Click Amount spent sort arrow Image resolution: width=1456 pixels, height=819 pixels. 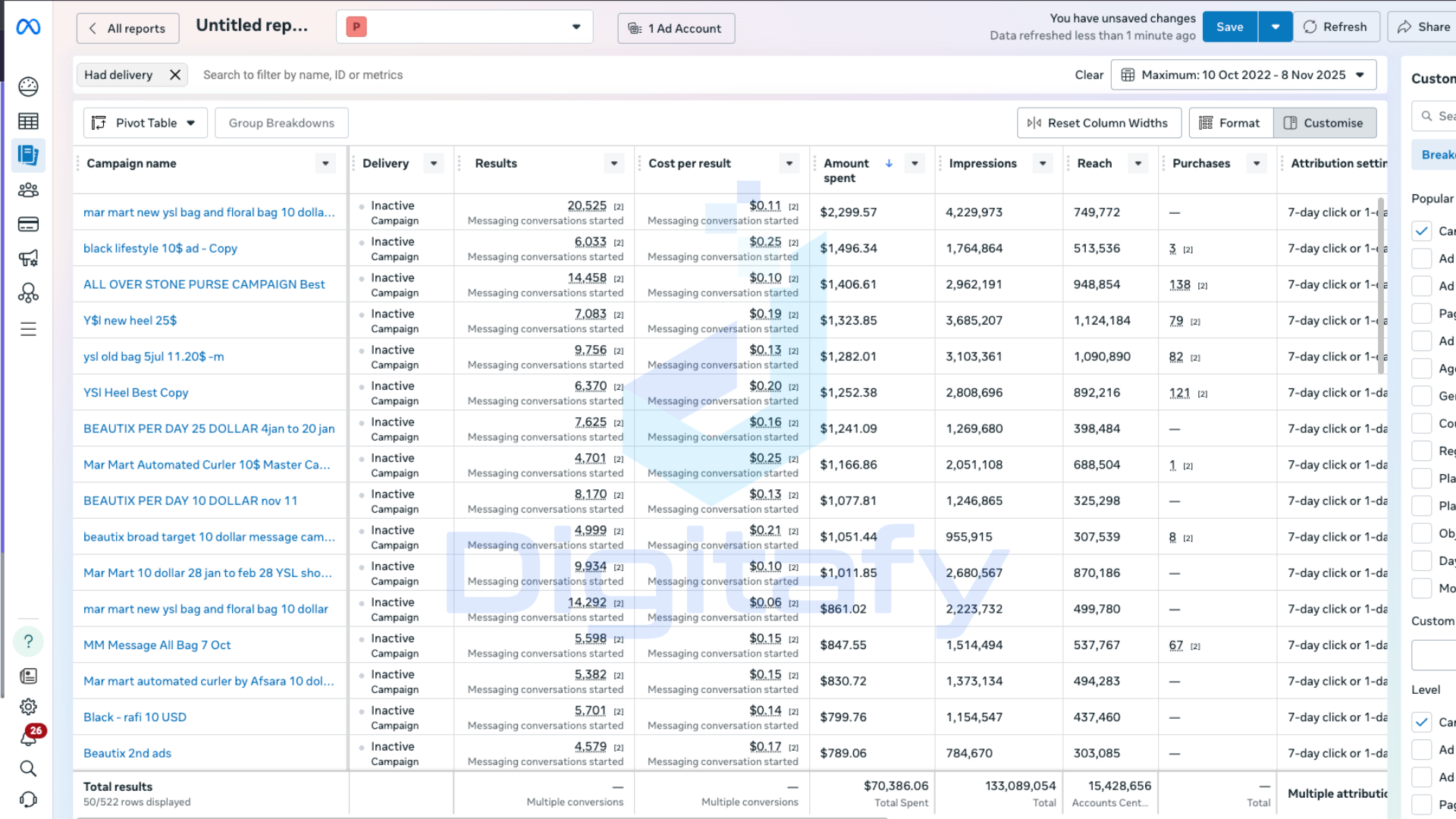click(889, 163)
